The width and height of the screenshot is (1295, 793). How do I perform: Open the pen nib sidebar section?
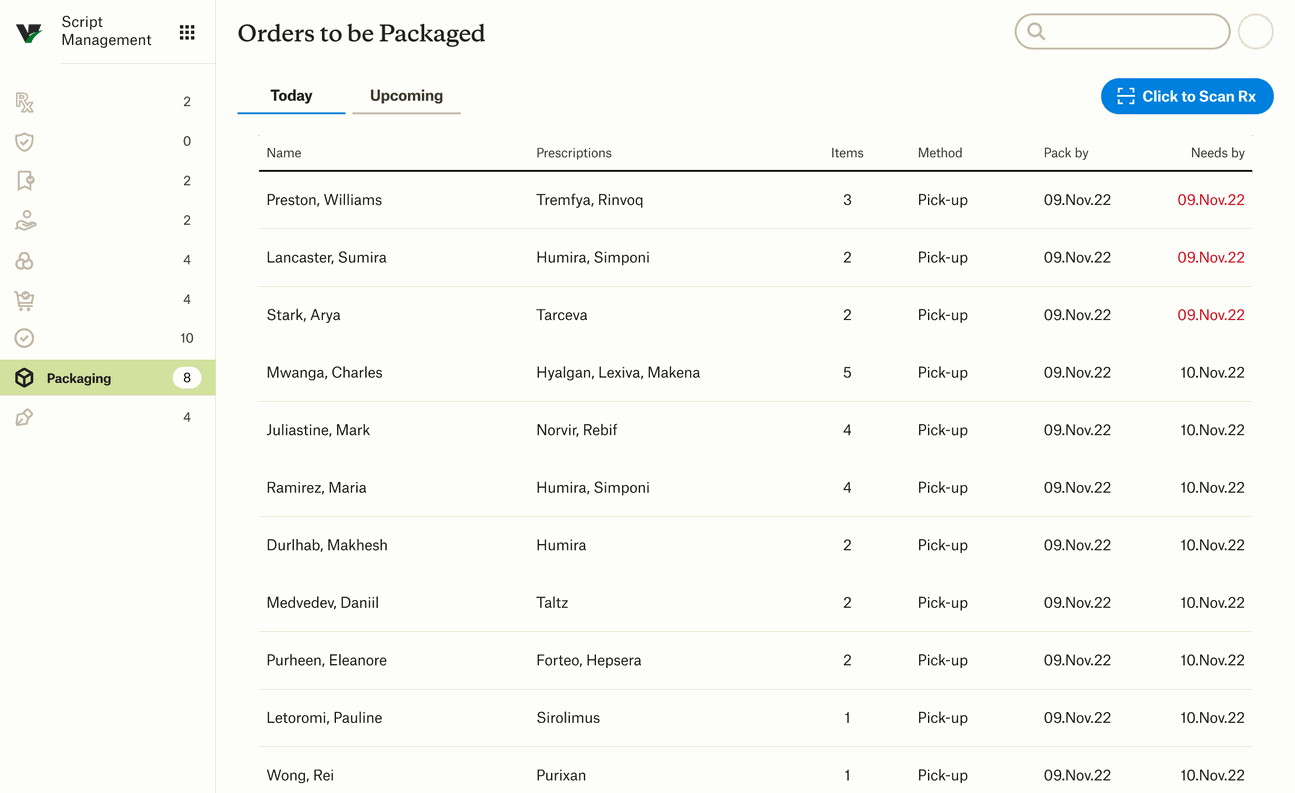tap(25, 418)
